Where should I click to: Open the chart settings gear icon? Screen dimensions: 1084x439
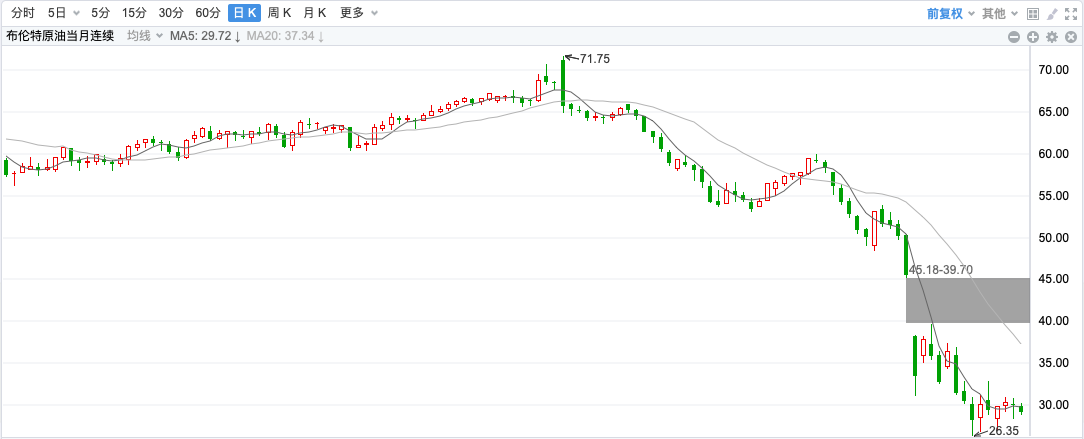(x=1052, y=37)
